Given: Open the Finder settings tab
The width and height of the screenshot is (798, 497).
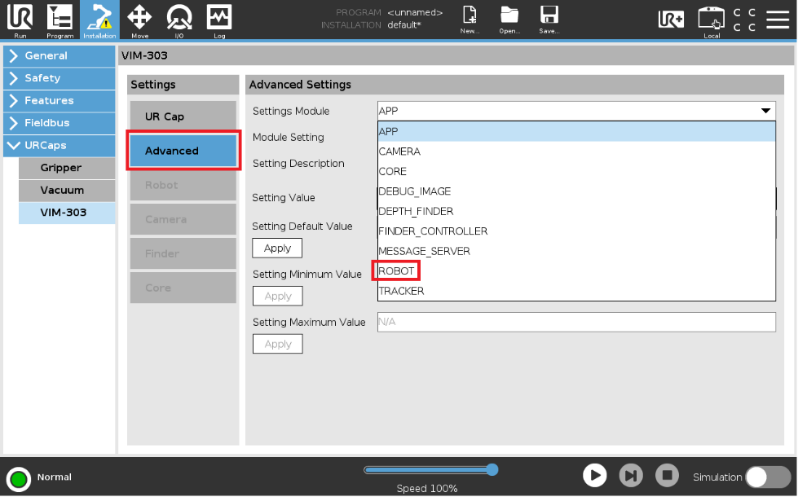Looking at the screenshot, I should pos(183,253).
